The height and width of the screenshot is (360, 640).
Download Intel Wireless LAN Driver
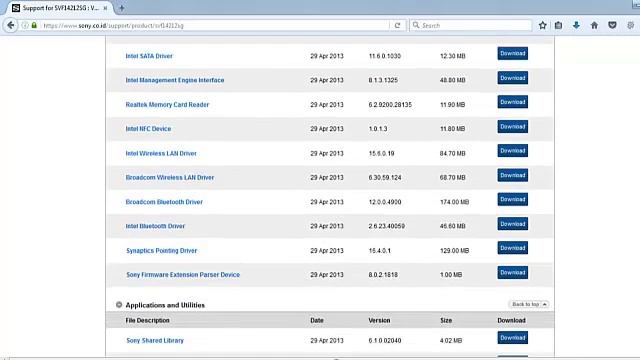[x=512, y=151]
